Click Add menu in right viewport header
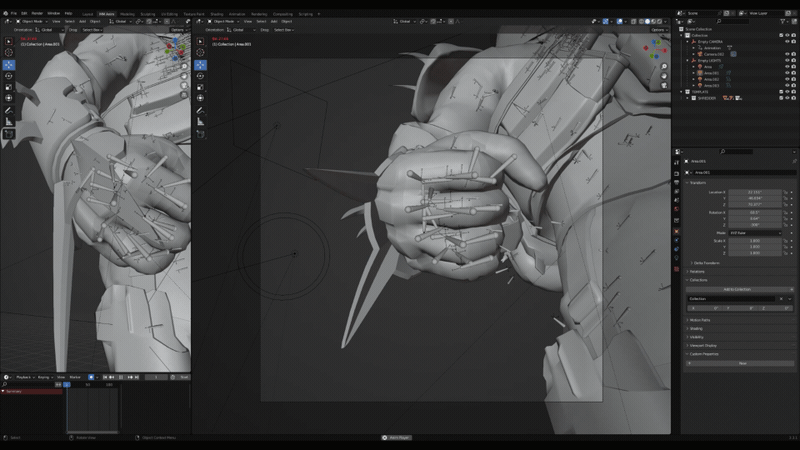This screenshot has width=800, height=450. (x=274, y=21)
